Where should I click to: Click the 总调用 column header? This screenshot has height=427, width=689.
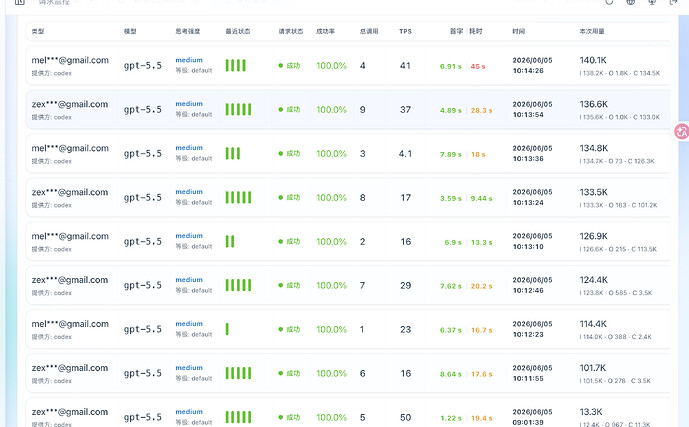(x=369, y=32)
